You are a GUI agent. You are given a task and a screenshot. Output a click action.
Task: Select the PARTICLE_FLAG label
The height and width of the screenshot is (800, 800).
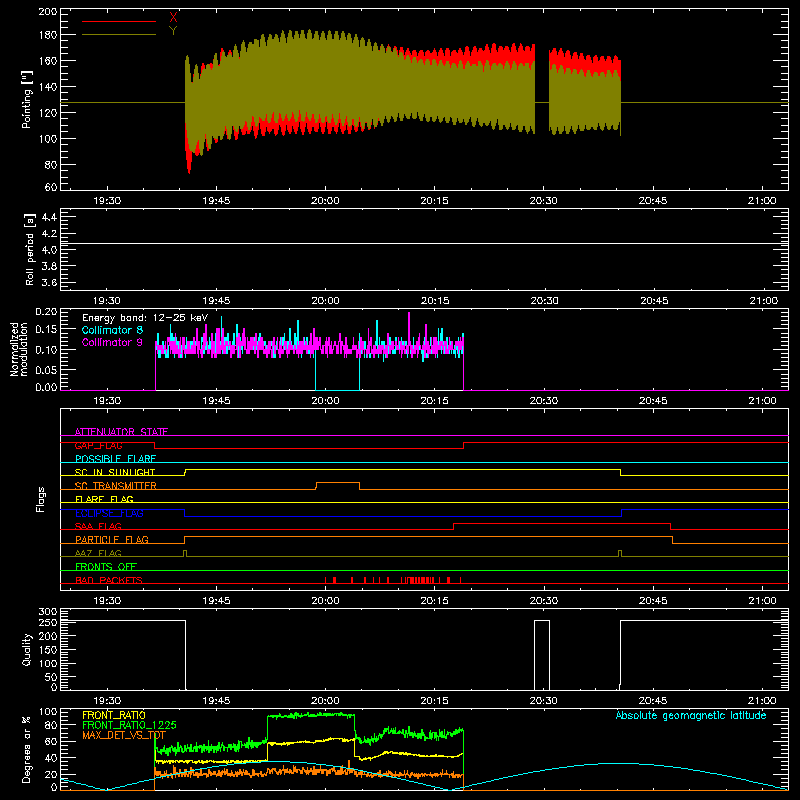click(112, 539)
